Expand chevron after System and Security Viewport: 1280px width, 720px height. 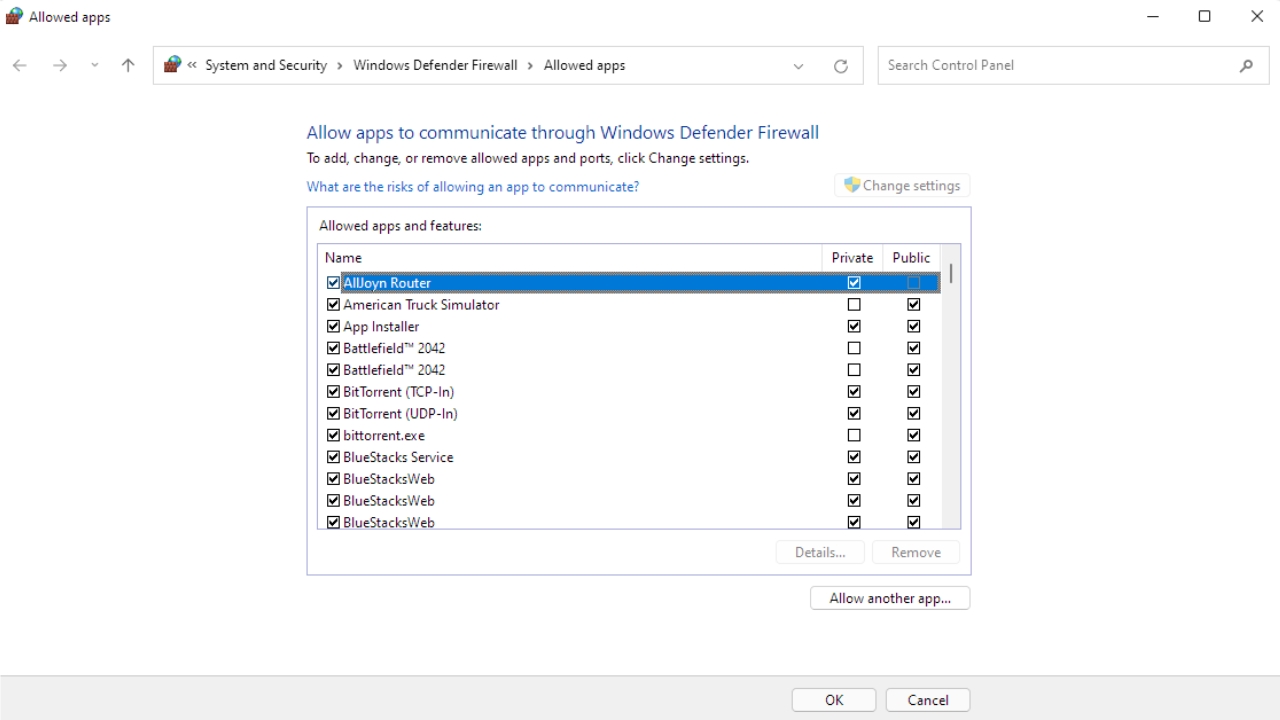(340, 65)
